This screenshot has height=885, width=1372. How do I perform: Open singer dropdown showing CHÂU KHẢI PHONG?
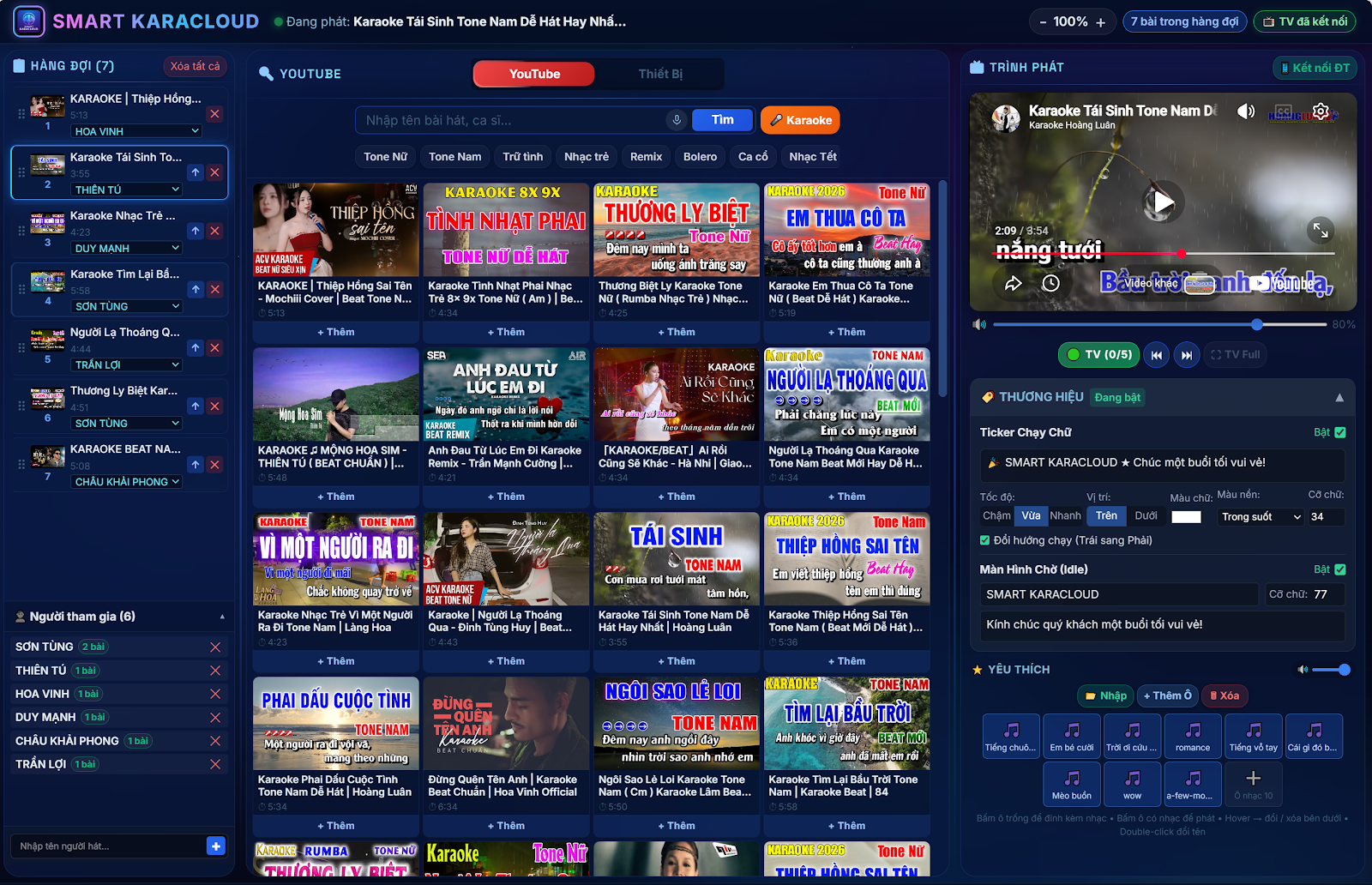126,481
